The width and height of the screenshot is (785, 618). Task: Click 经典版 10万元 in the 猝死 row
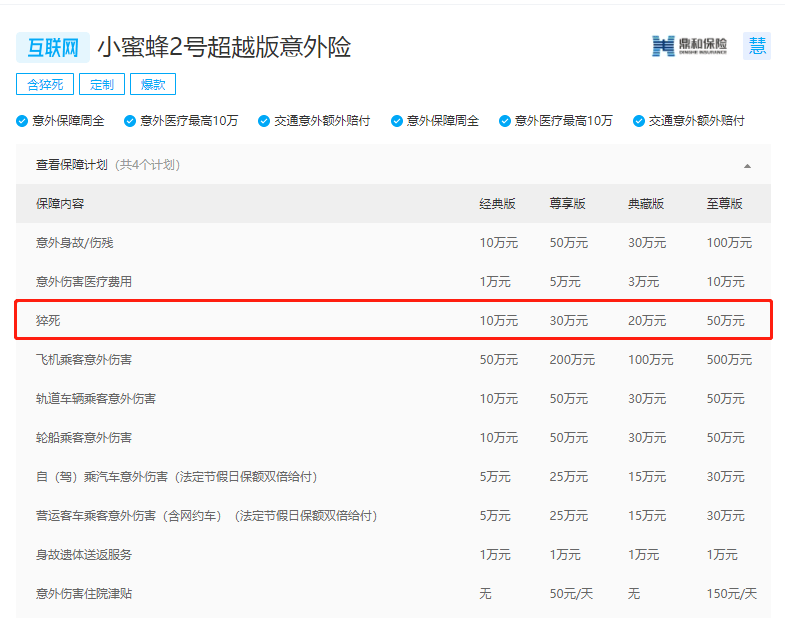(x=499, y=321)
